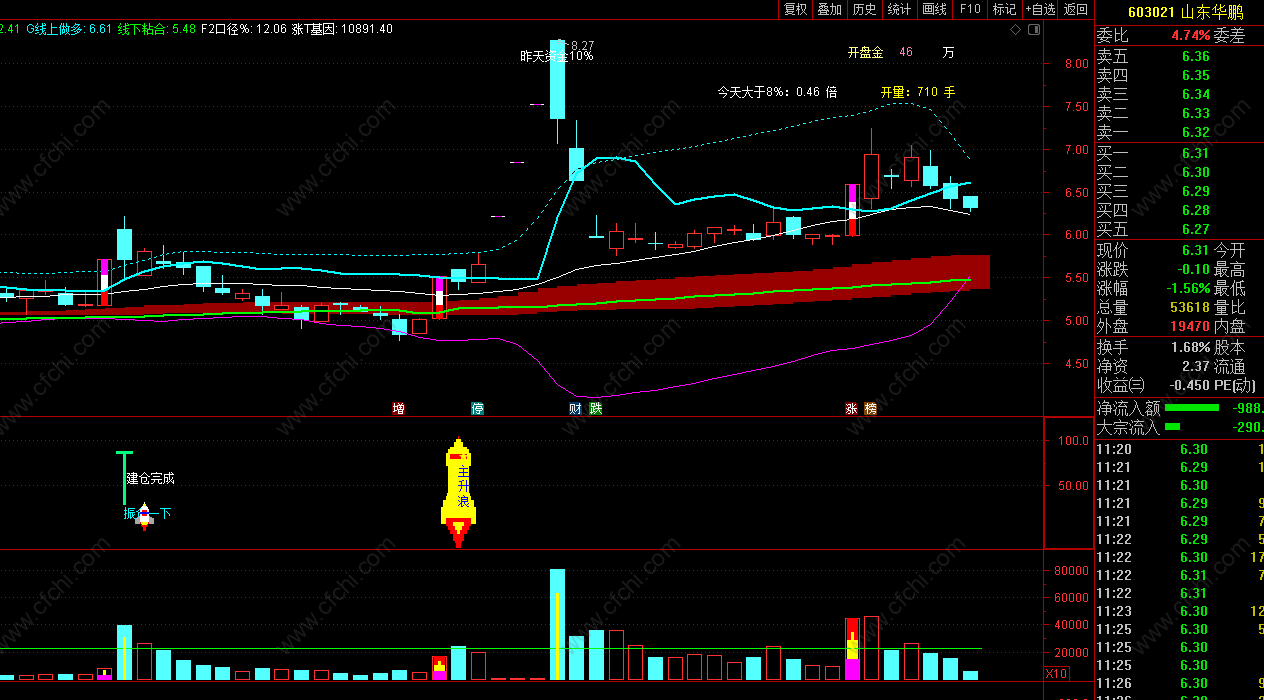
Task: Click the tallest cyan volume bar
Action: (x=557, y=624)
